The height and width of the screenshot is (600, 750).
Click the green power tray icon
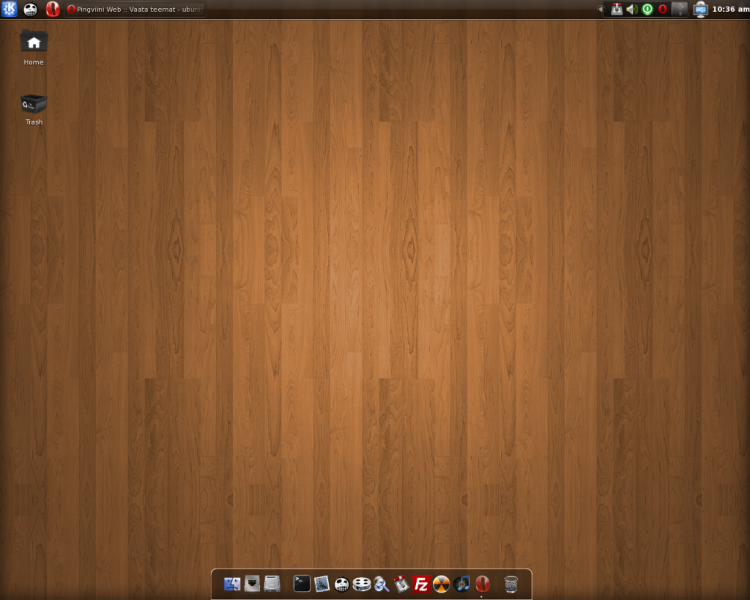tap(647, 9)
